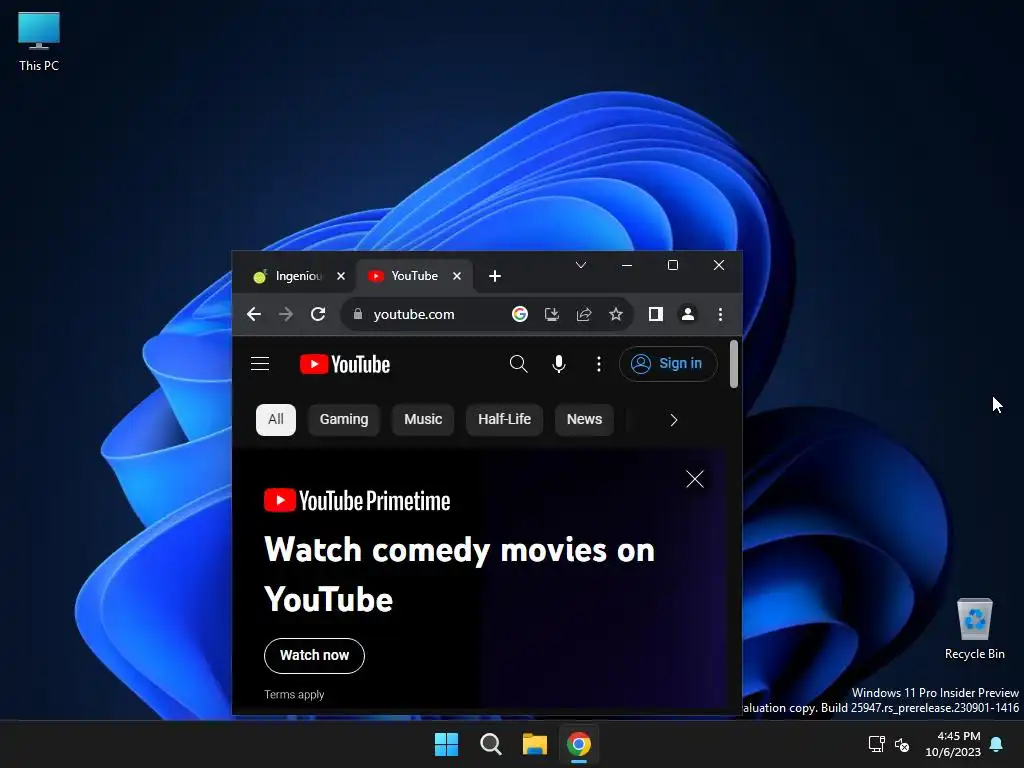Bookmark this tab with star icon
The width and height of the screenshot is (1024, 768).
616,314
